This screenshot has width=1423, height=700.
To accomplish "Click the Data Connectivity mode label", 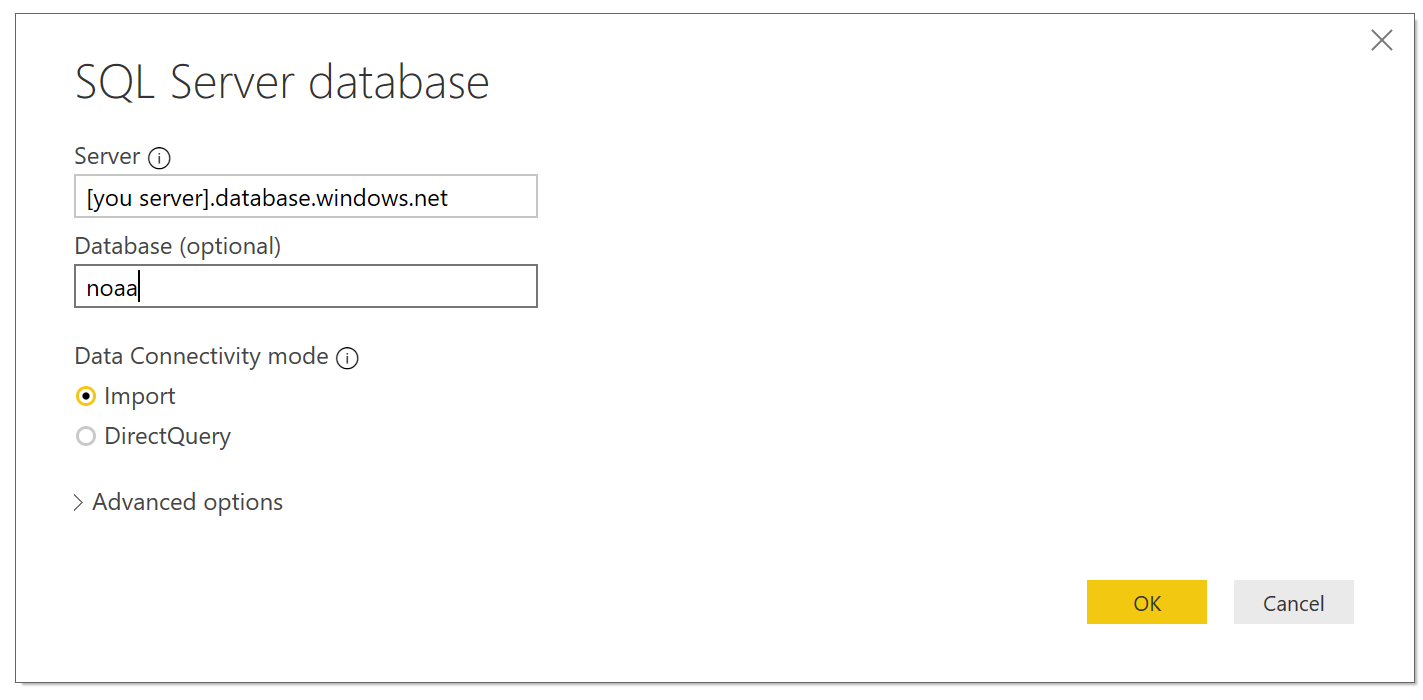I will pos(201,357).
